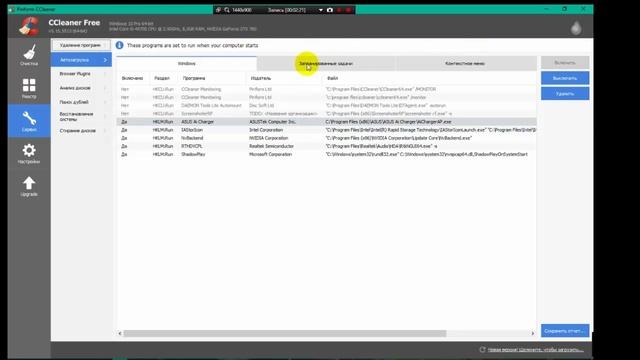Click the Удалить delete button
The height and width of the screenshot is (360, 640).
tap(565, 93)
